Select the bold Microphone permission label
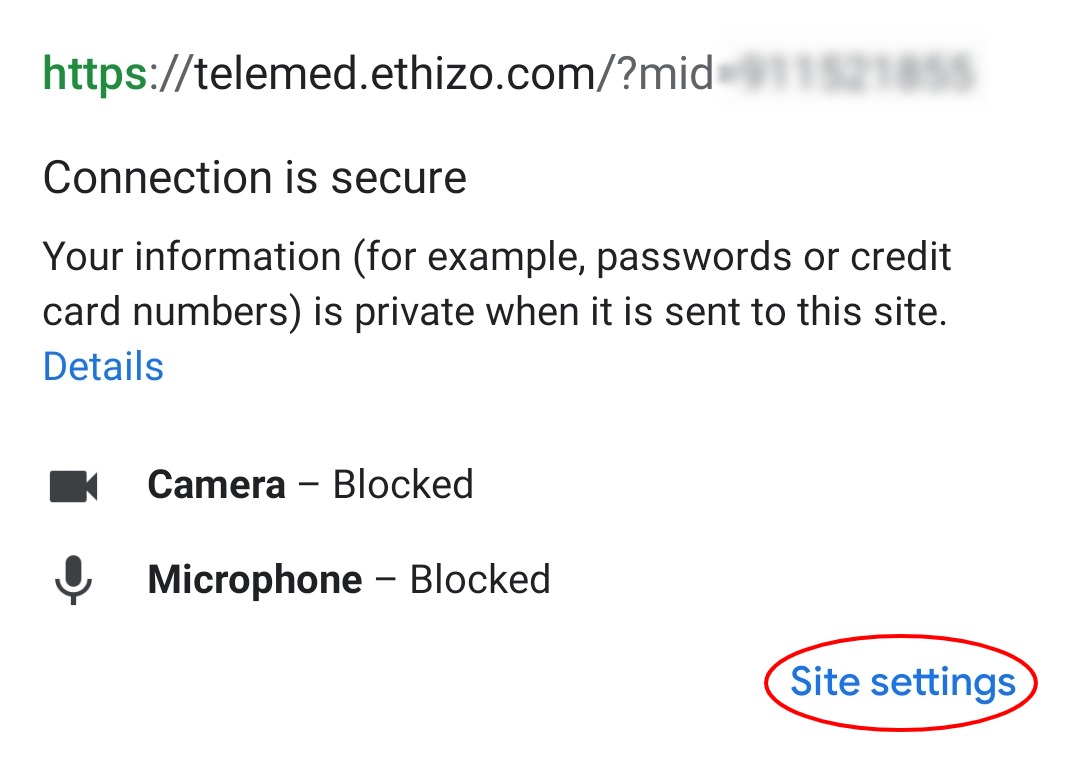The image size is (1072, 762). pyautogui.click(x=254, y=580)
